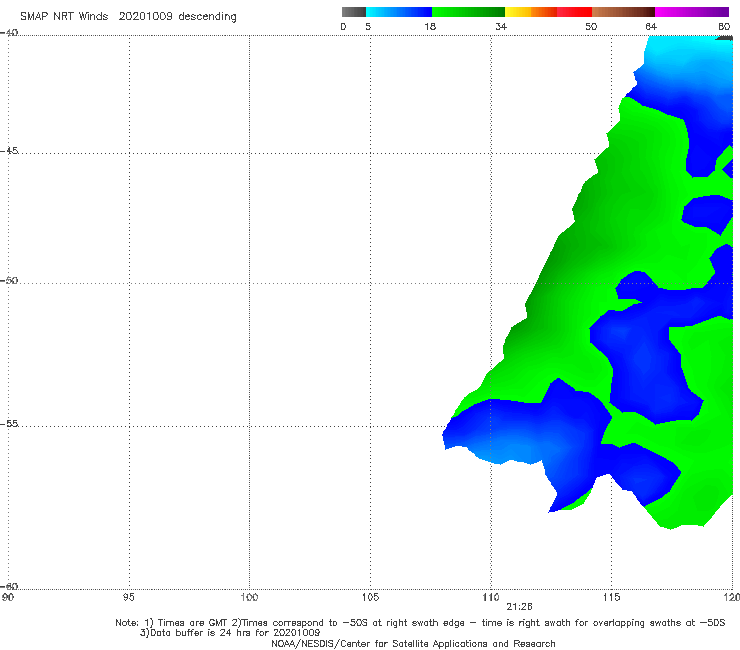
Task: Click the color scale label 34
Action: [x=501, y=26]
